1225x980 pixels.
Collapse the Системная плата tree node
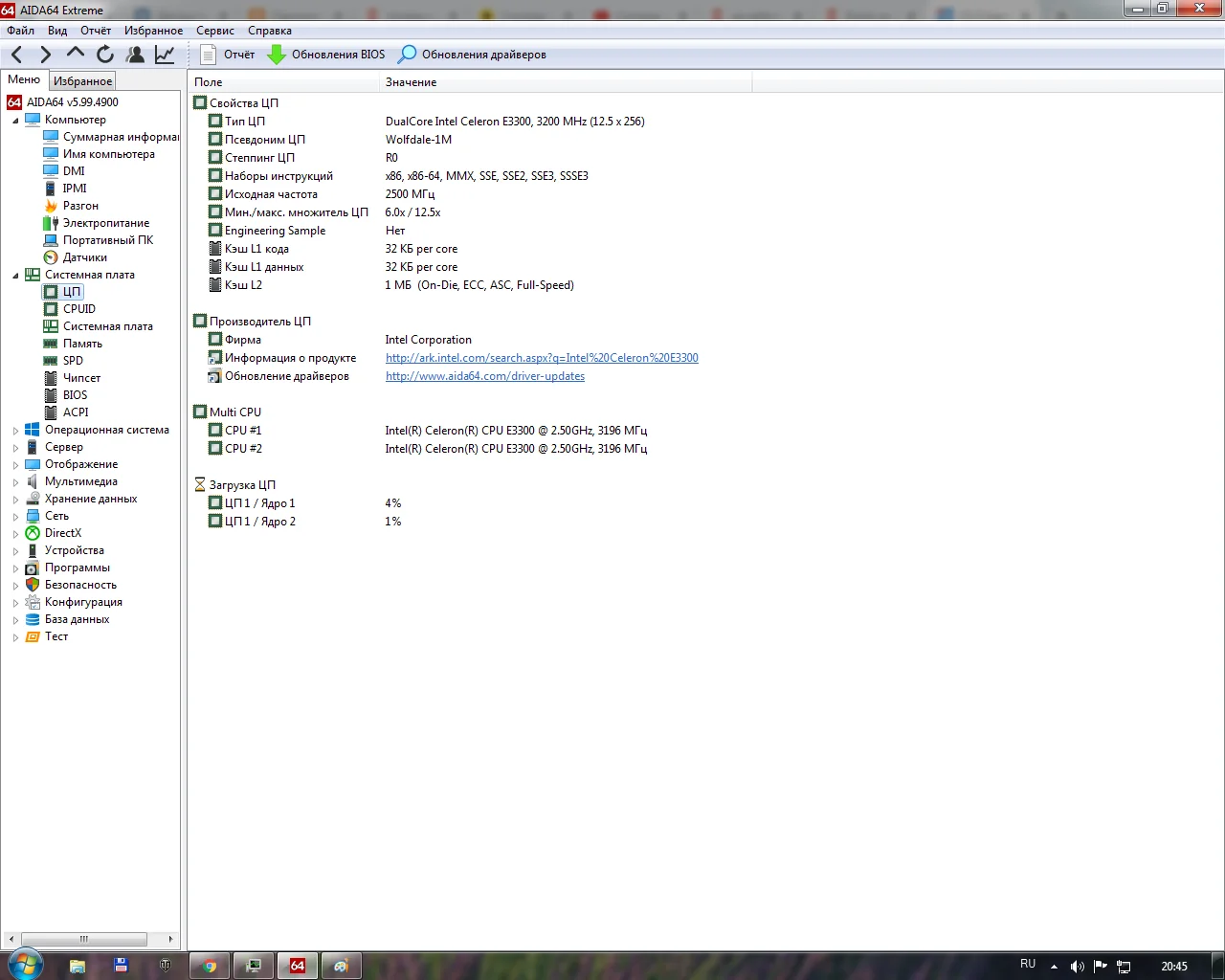click(15, 276)
